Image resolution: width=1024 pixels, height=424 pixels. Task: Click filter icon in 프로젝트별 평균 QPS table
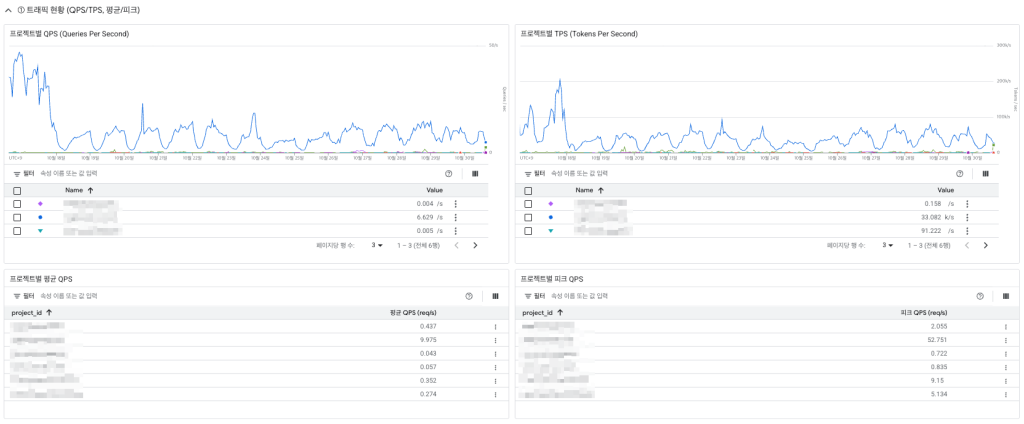17,296
